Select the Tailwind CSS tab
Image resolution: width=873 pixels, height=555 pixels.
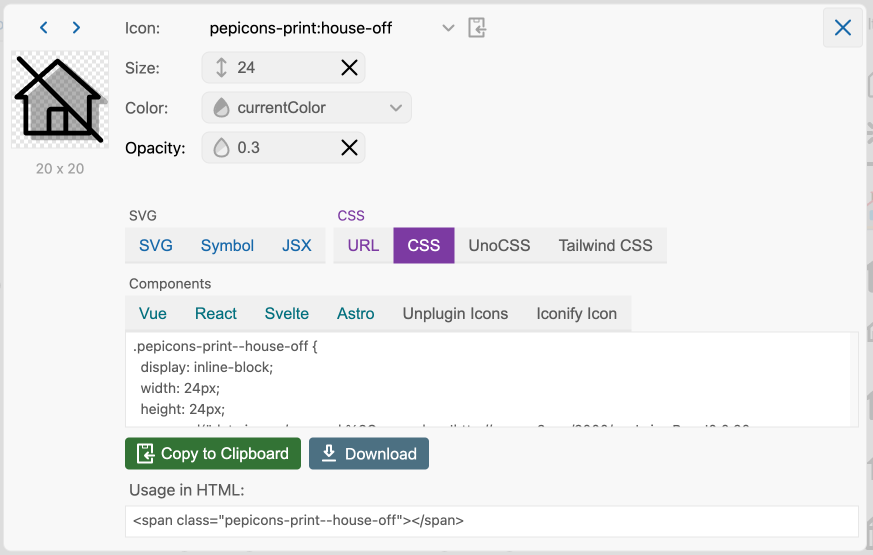coord(605,246)
